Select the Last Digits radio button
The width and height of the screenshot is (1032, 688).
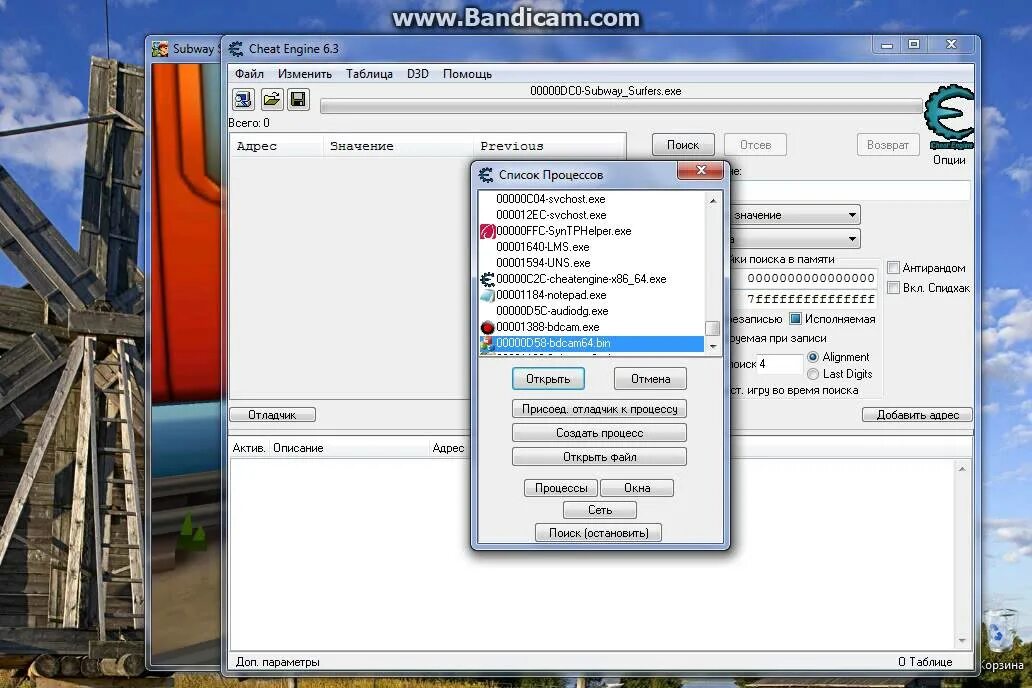[813, 374]
